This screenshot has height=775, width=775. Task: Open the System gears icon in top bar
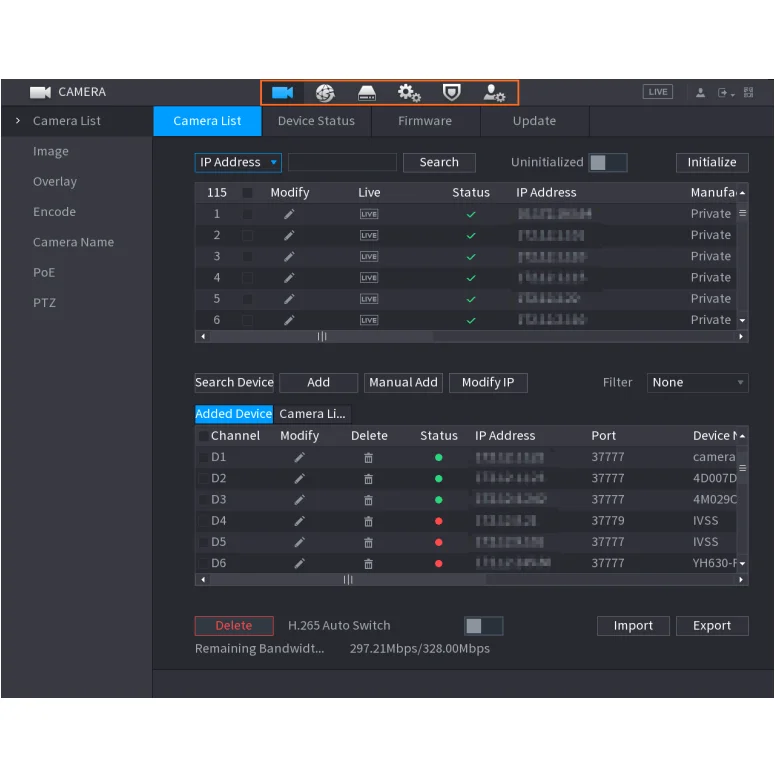(409, 92)
